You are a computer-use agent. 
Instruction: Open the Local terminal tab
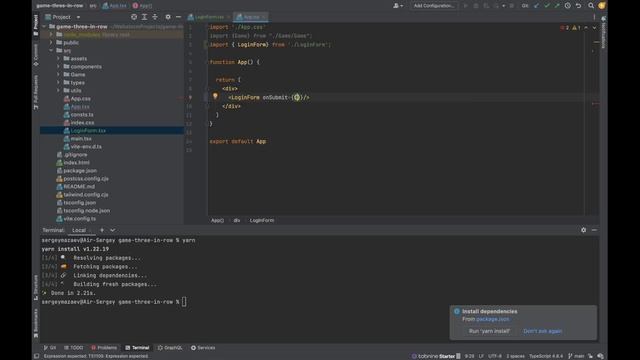tap(79, 230)
